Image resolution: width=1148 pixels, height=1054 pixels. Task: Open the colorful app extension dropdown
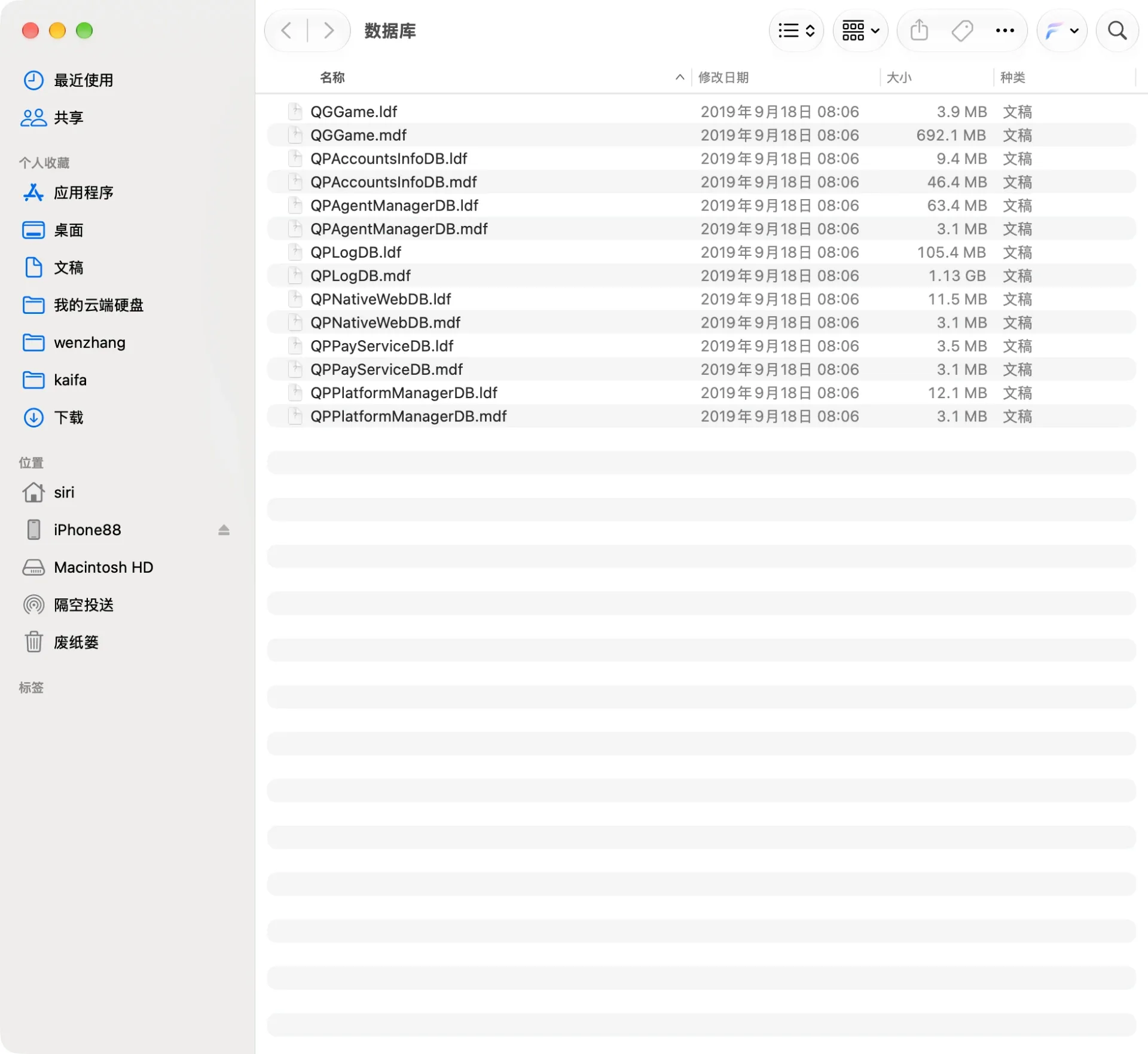click(1061, 30)
